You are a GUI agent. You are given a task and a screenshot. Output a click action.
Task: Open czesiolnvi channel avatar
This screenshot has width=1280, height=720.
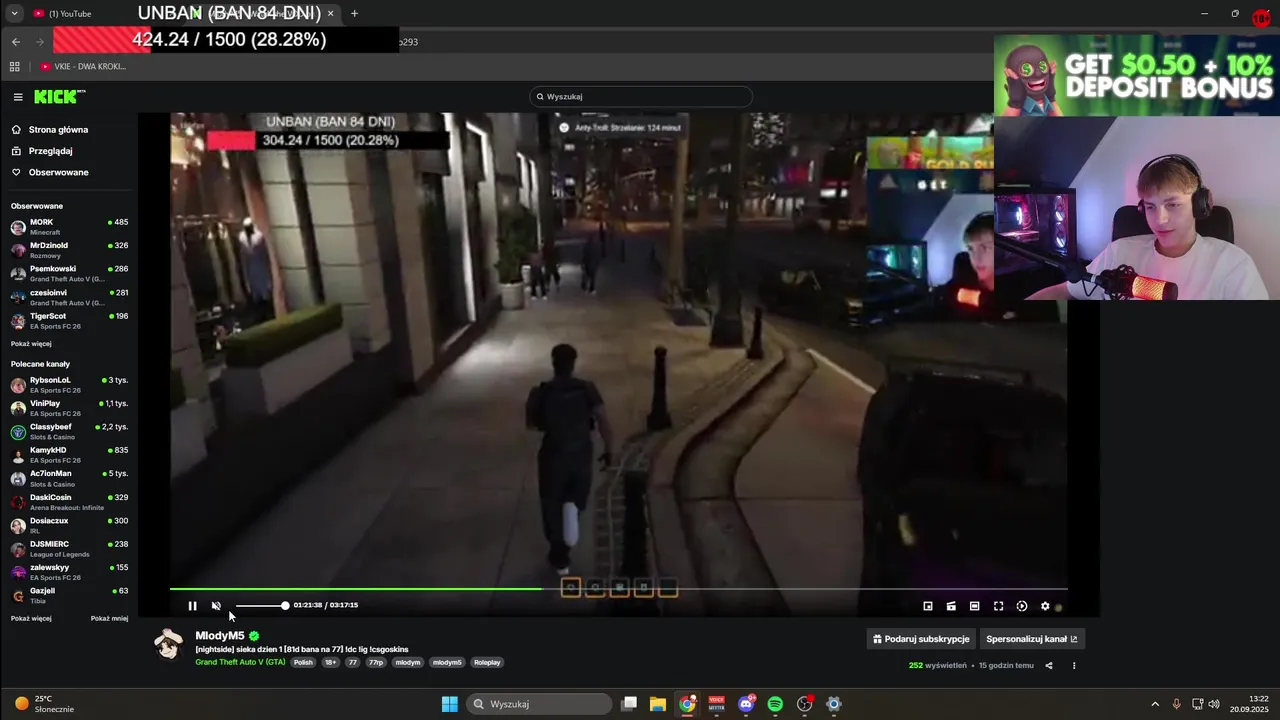click(x=18, y=297)
